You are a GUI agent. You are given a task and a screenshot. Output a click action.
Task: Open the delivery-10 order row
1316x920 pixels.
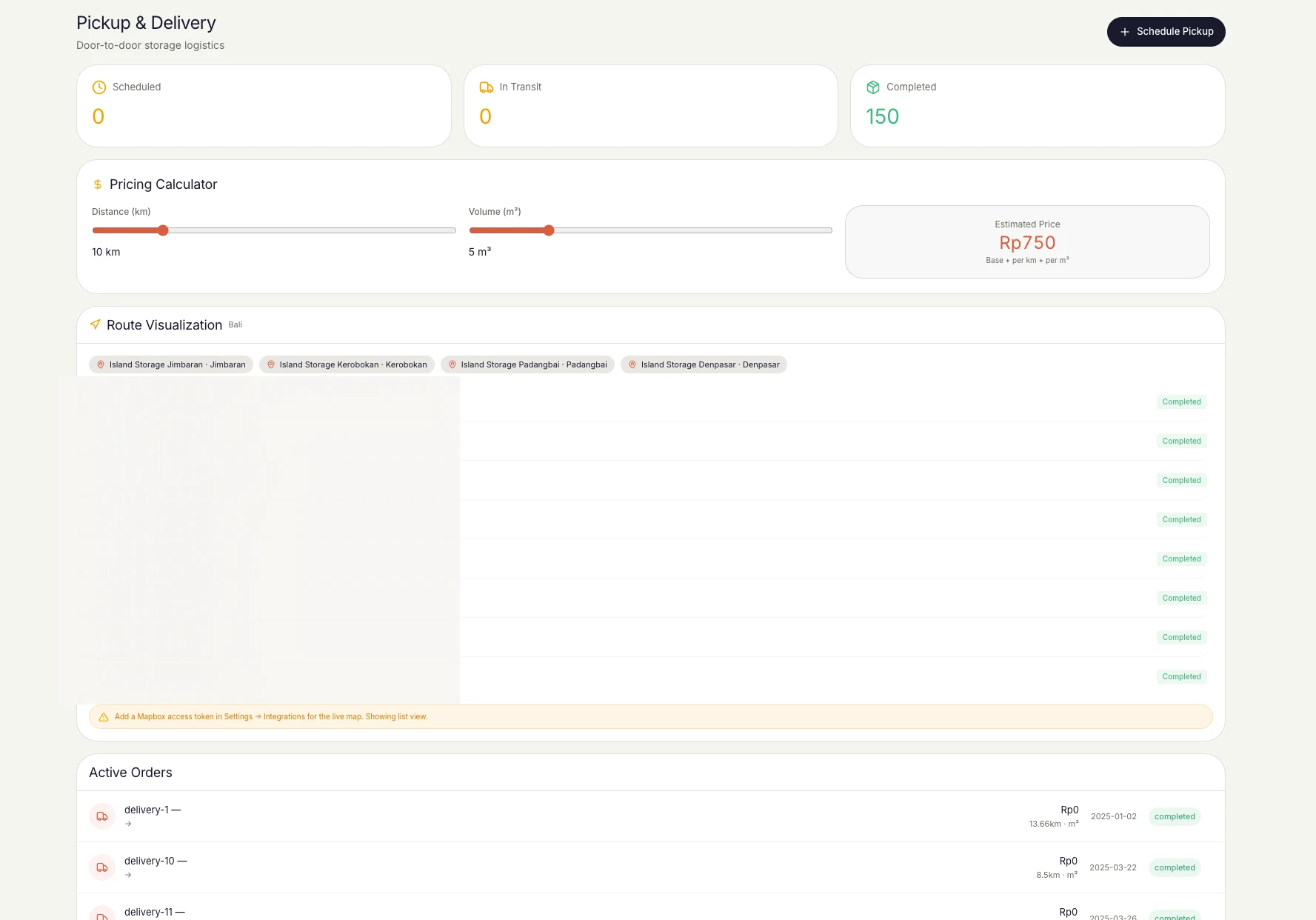650,867
